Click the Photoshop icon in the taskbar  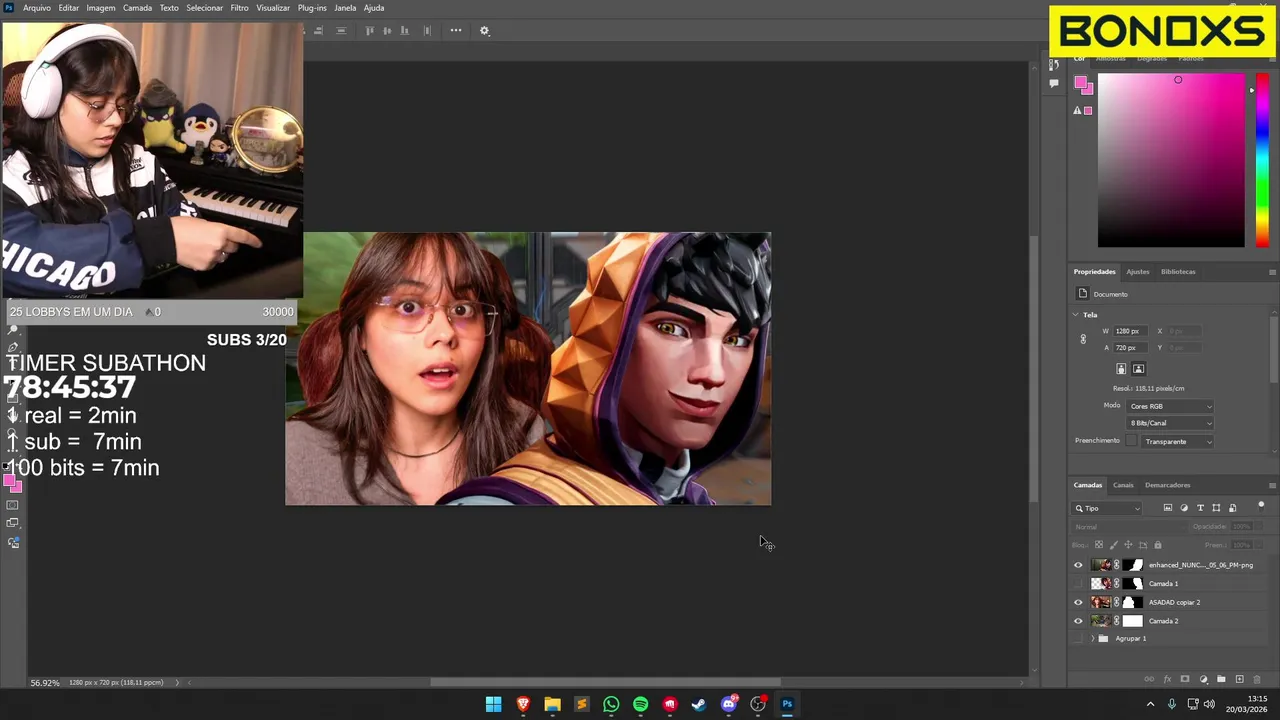tap(787, 704)
